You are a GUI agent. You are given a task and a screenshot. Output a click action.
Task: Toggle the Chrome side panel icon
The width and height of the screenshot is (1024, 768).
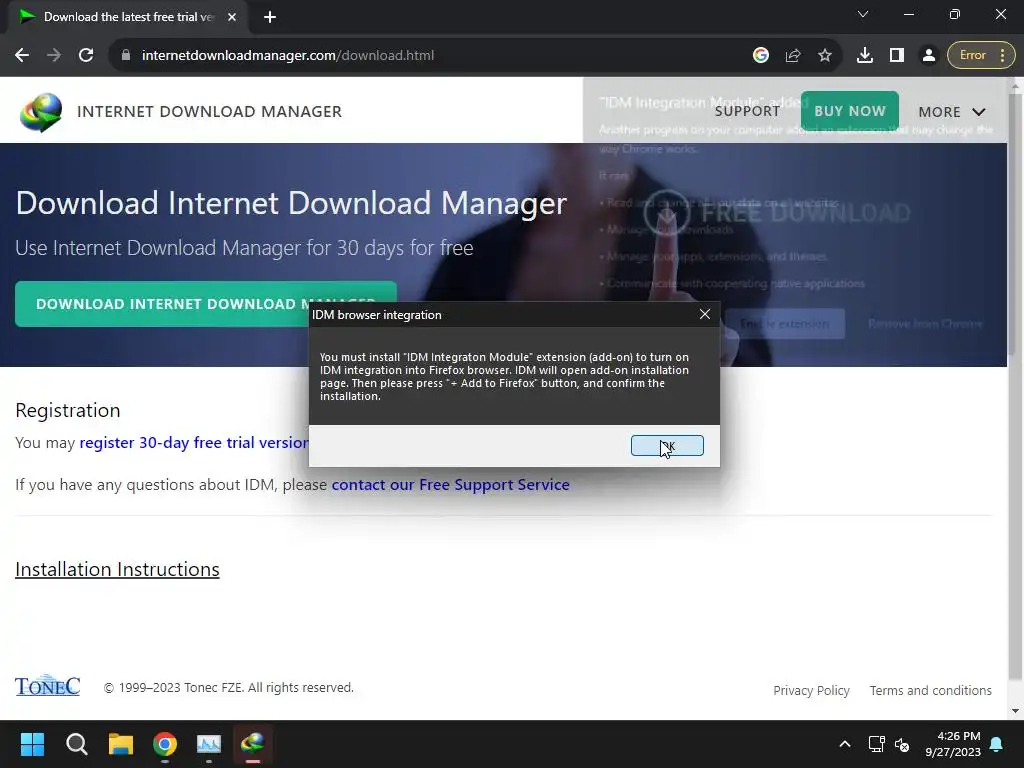(x=897, y=56)
